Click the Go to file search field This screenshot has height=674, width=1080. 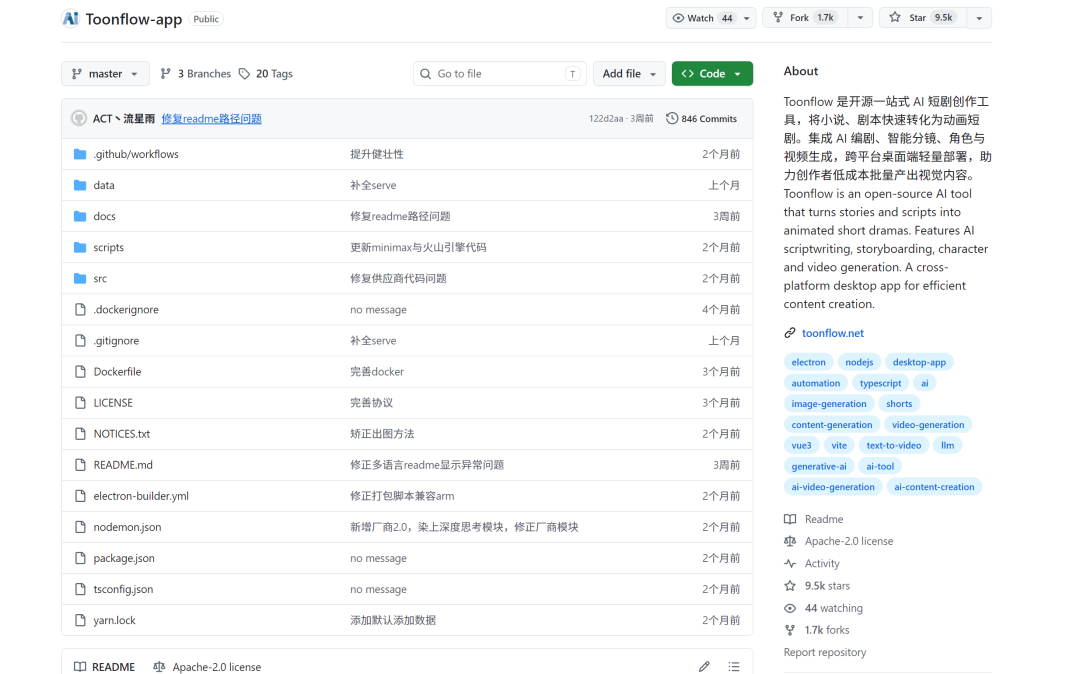499,74
